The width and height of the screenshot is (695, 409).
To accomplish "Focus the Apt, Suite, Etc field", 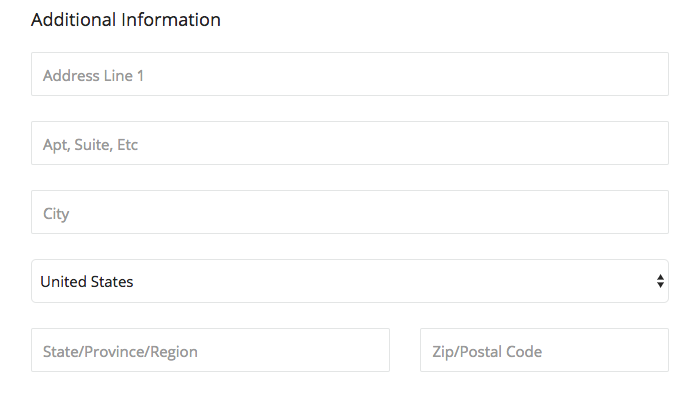I will click(349, 143).
